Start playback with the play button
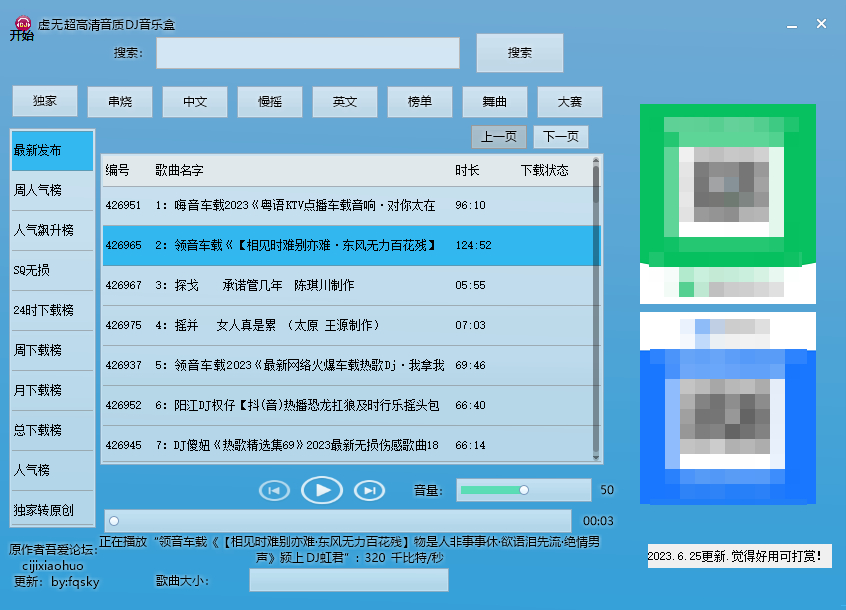Viewport: 846px width, 610px height. pyautogui.click(x=322, y=490)
